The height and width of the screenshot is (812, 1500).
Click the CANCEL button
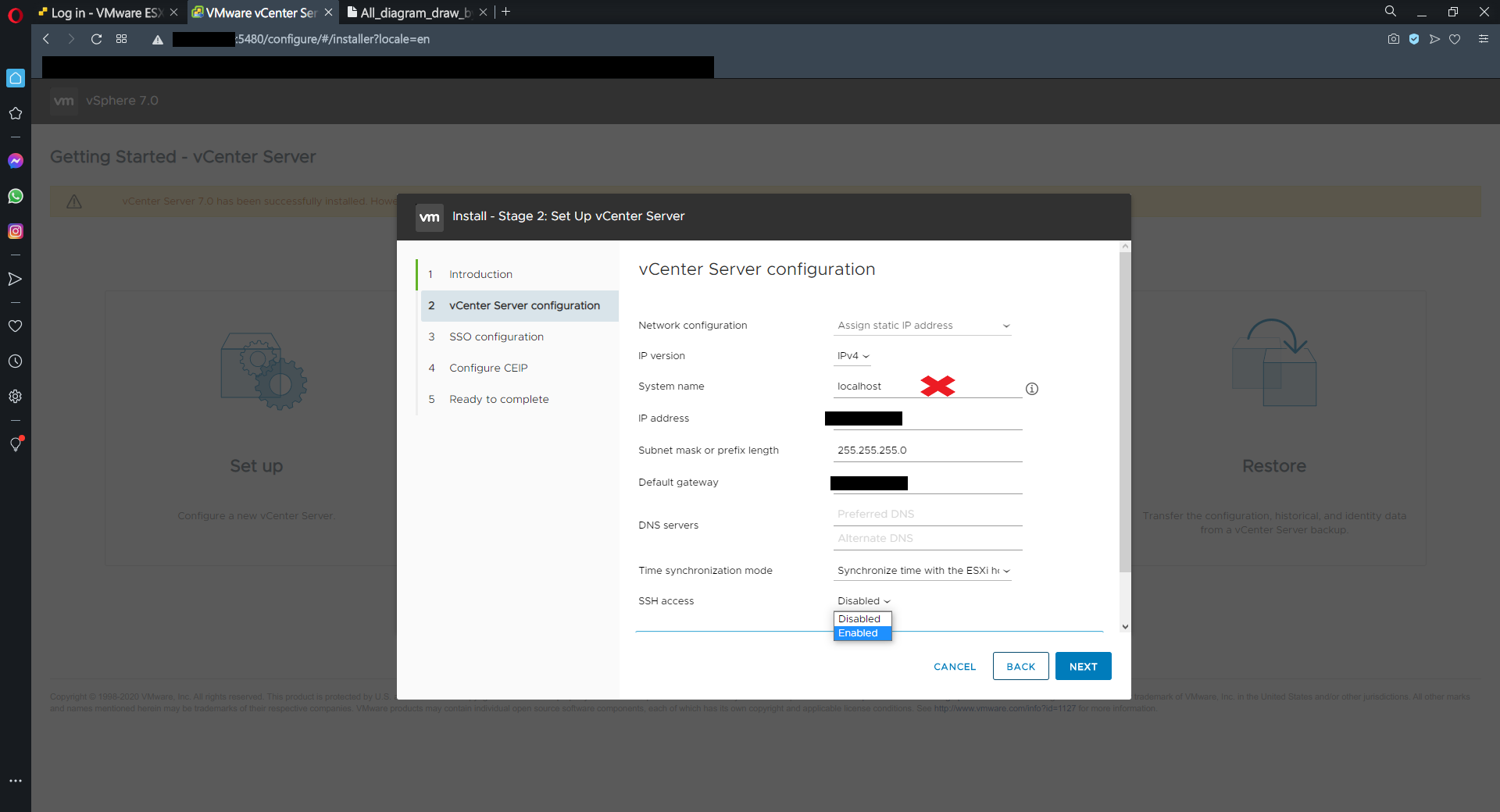[x=955, y=667]
